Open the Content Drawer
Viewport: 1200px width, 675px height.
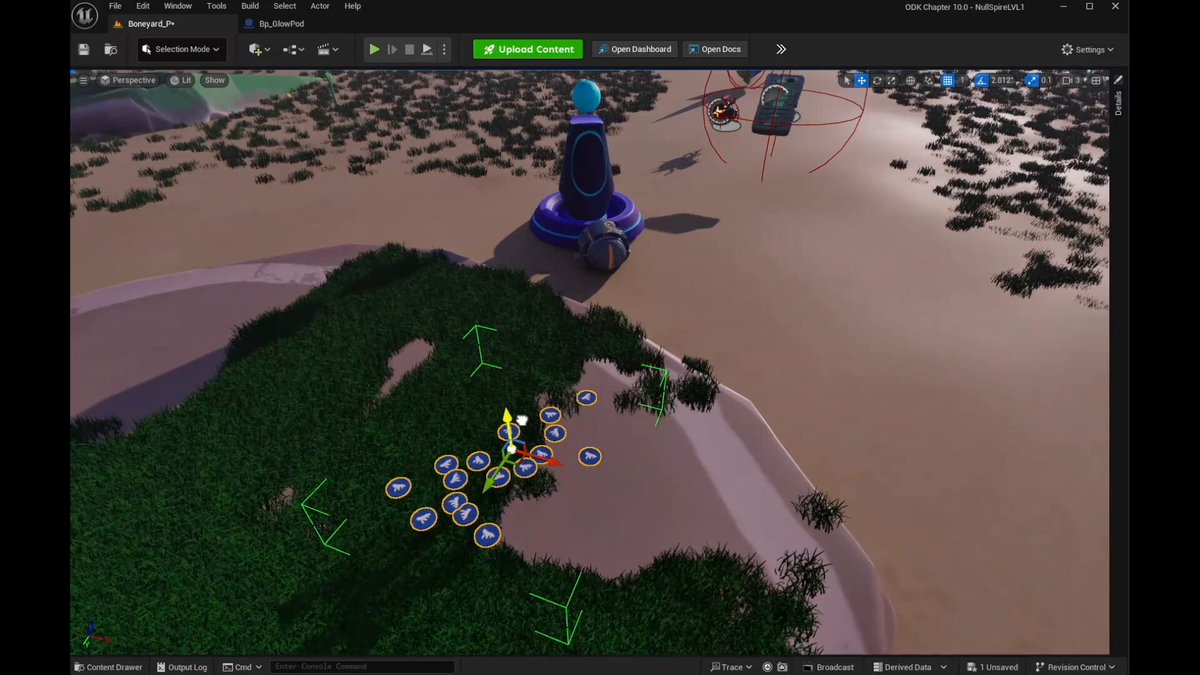108,667
